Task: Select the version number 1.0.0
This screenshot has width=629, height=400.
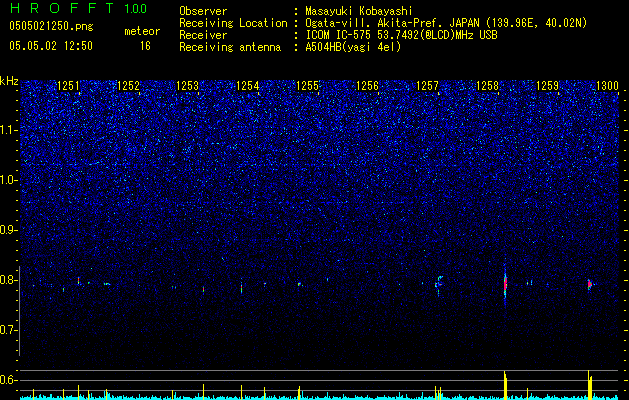Action: (x=135, y=9)
